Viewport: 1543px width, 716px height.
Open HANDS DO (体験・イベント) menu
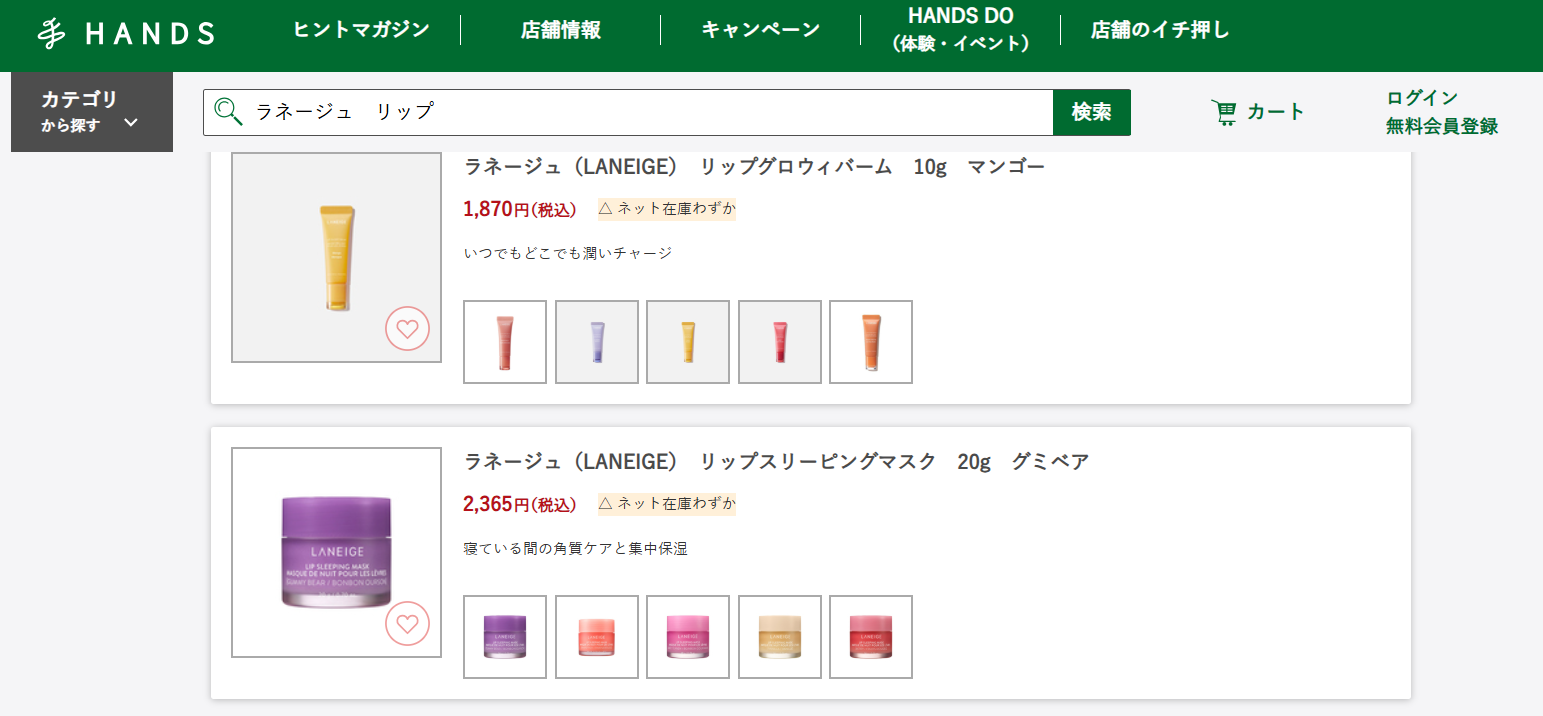tap(961, 29)
